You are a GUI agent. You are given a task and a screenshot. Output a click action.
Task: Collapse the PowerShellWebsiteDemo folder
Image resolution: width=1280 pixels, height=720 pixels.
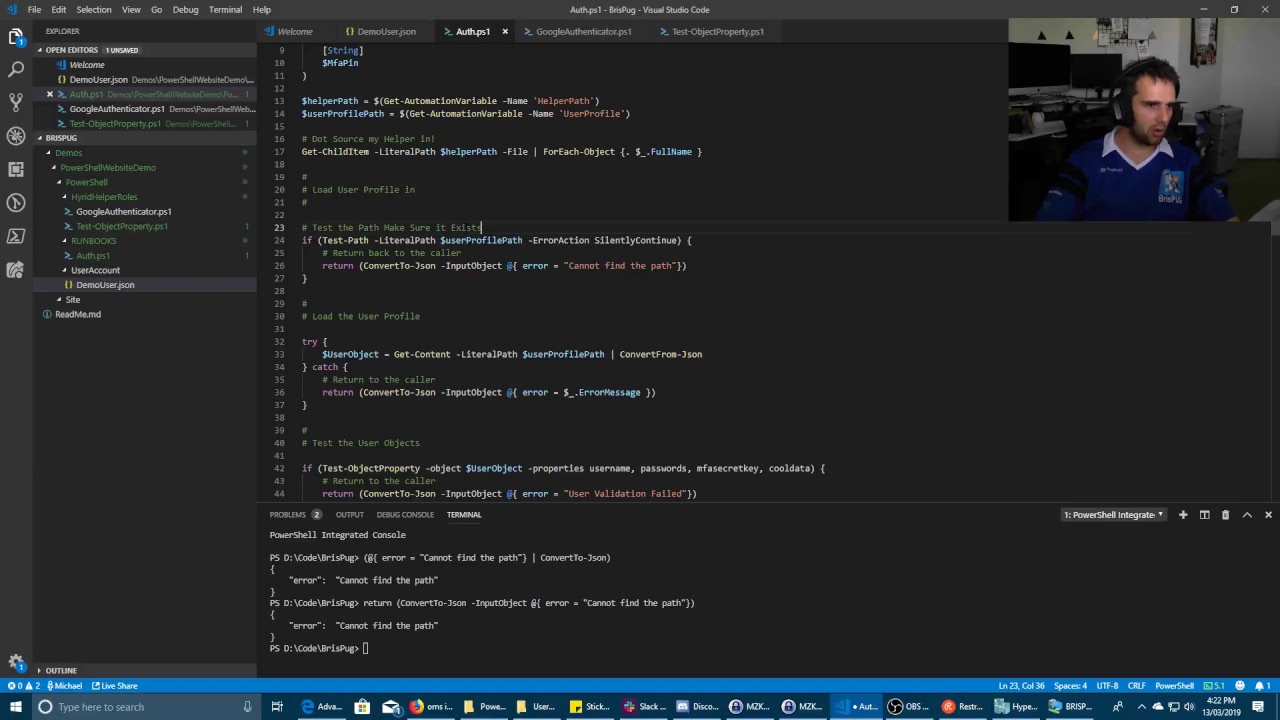point(107,168)
